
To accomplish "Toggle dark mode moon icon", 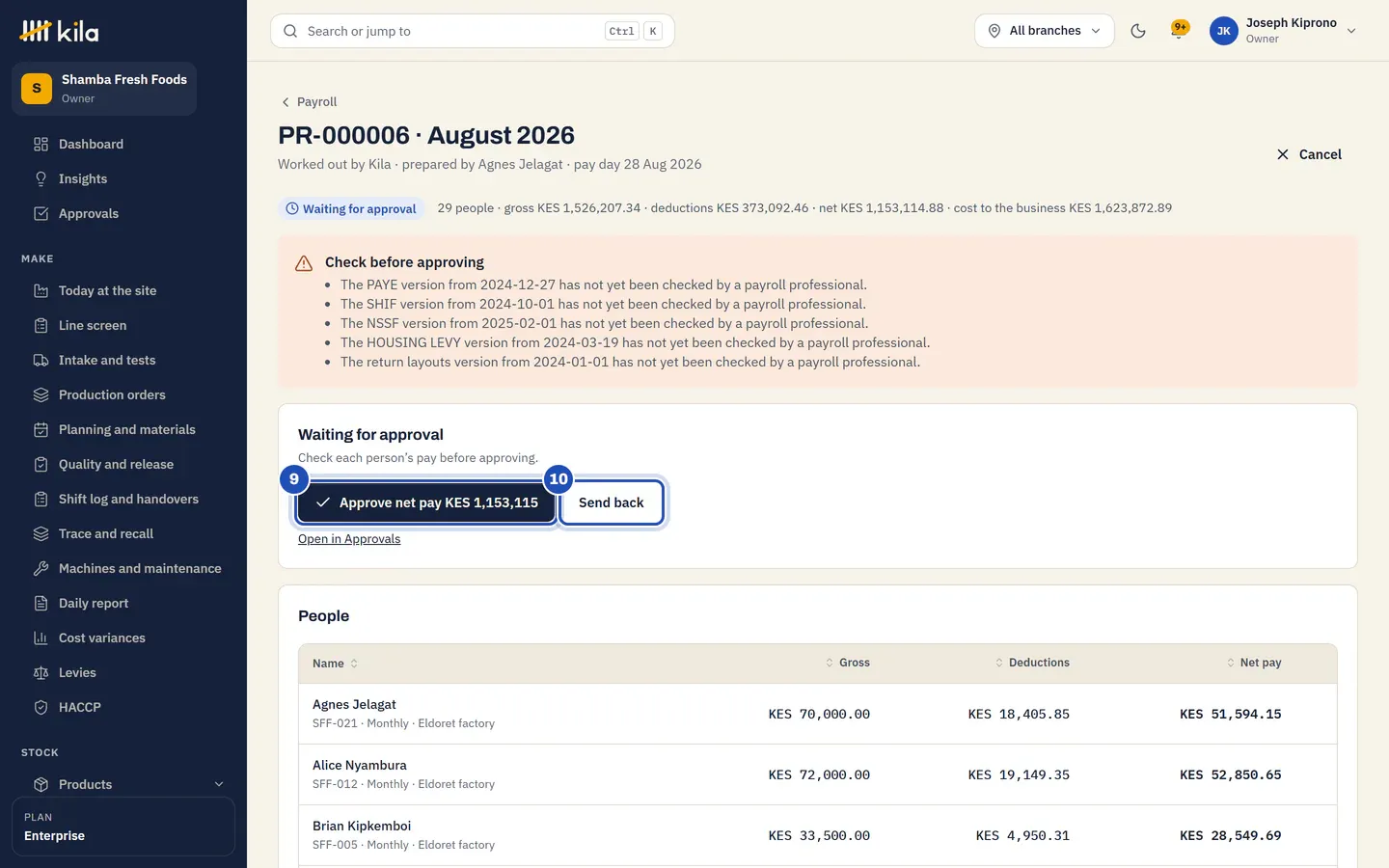I will 1138,31.
